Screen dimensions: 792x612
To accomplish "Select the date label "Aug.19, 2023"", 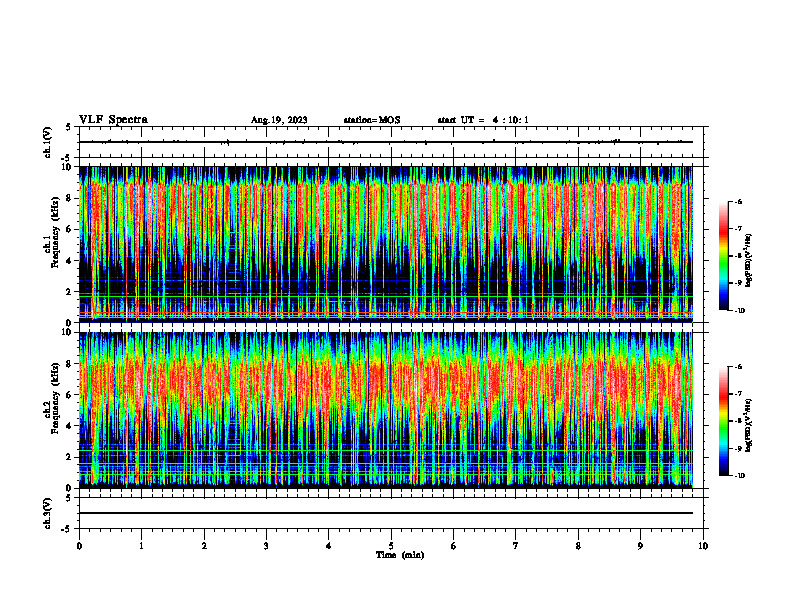I will (x=279, y=120).
